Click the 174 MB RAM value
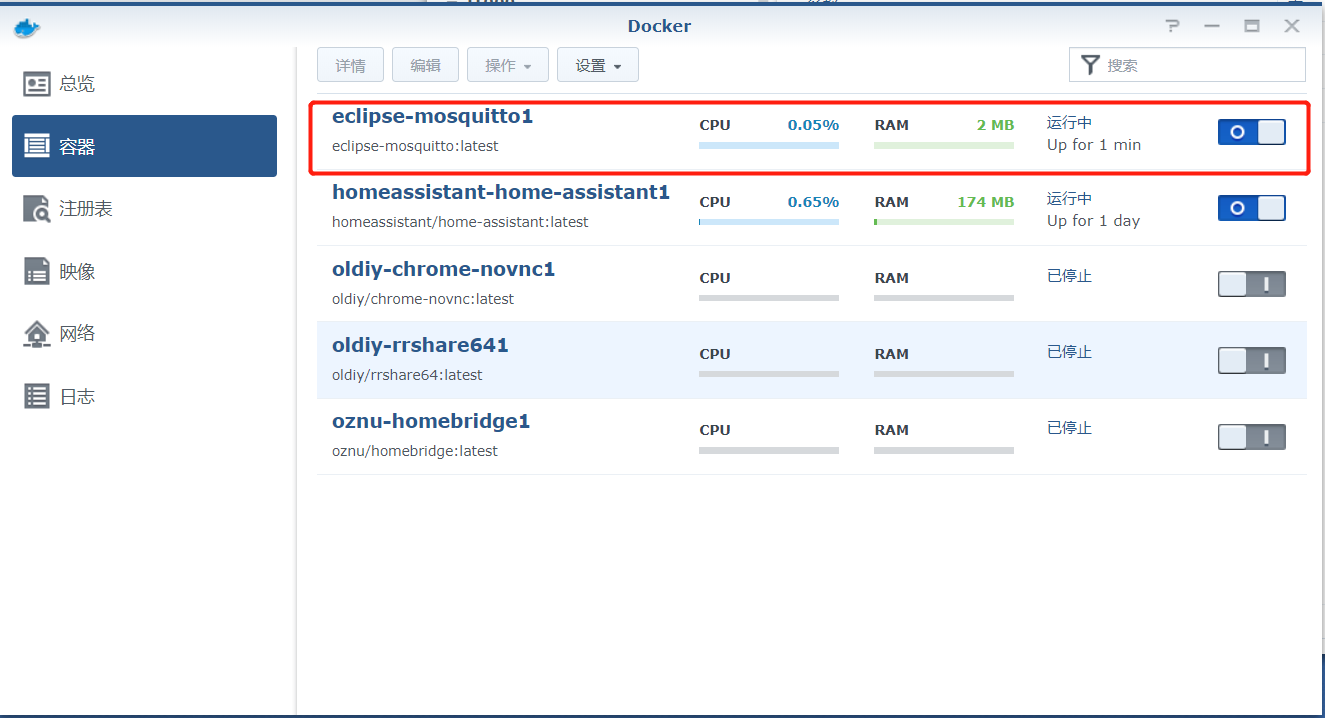This screenshot has height=718, width=1325. tap(985, 201)
